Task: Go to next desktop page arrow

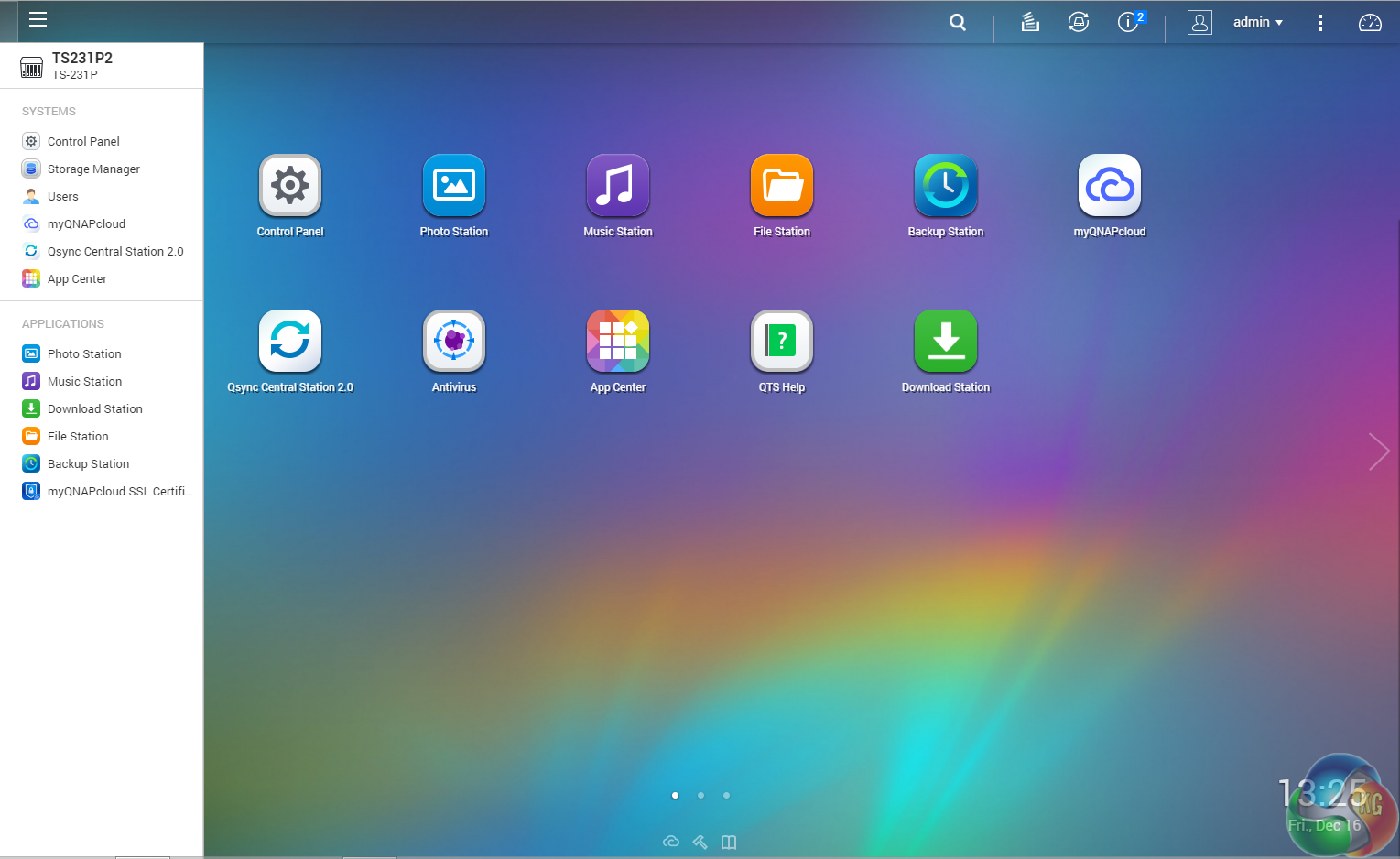Action: click(x=1379, y=451)
